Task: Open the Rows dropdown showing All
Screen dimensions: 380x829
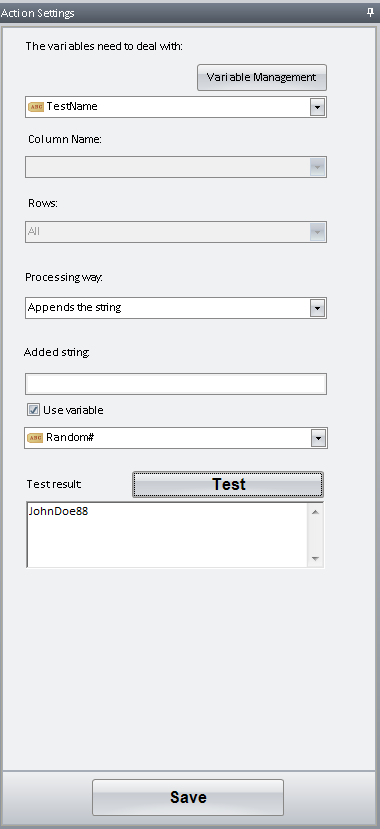Action: coord(175,232)
